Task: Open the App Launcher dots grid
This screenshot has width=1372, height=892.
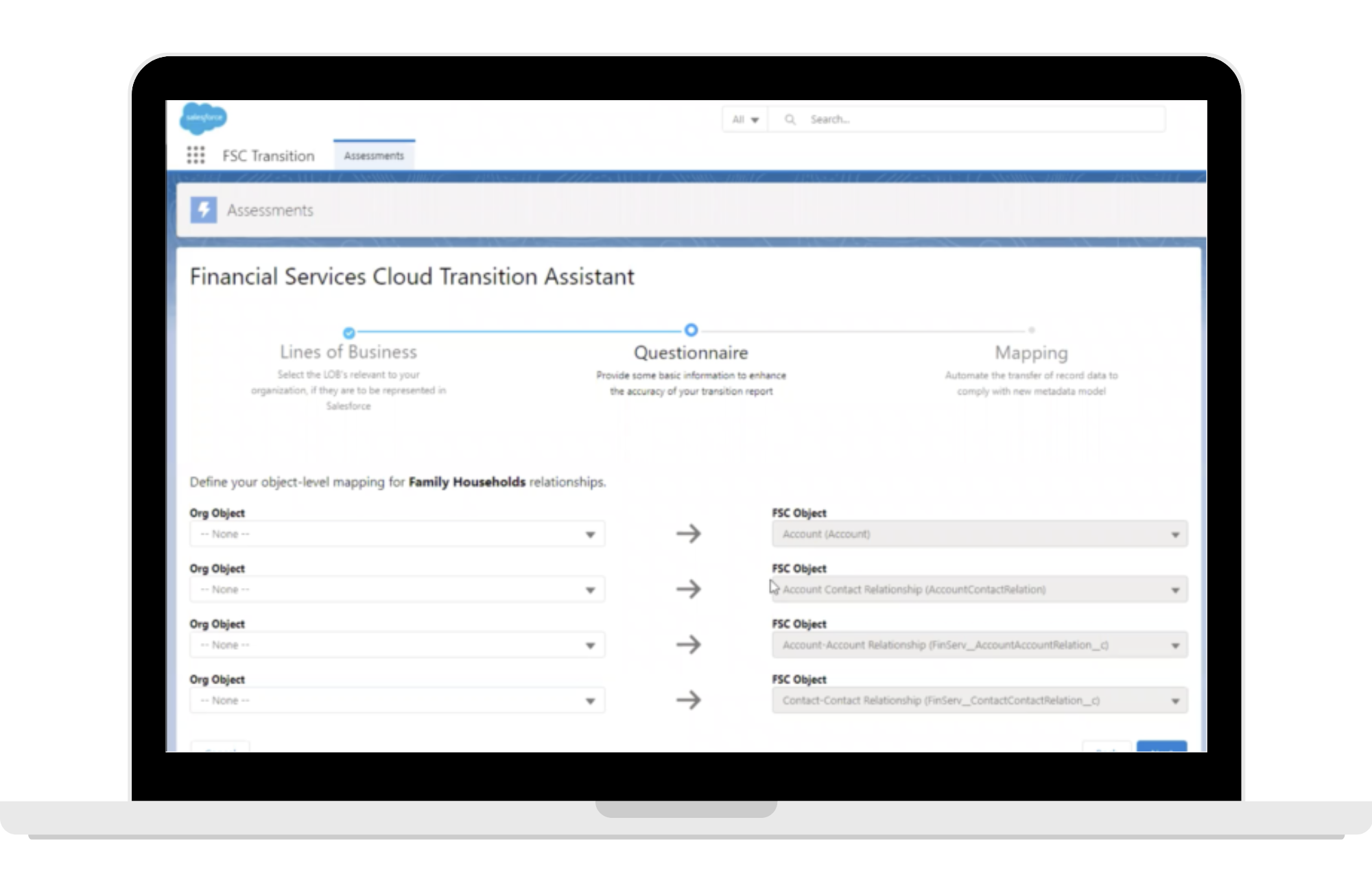Action: pos(196,155)
